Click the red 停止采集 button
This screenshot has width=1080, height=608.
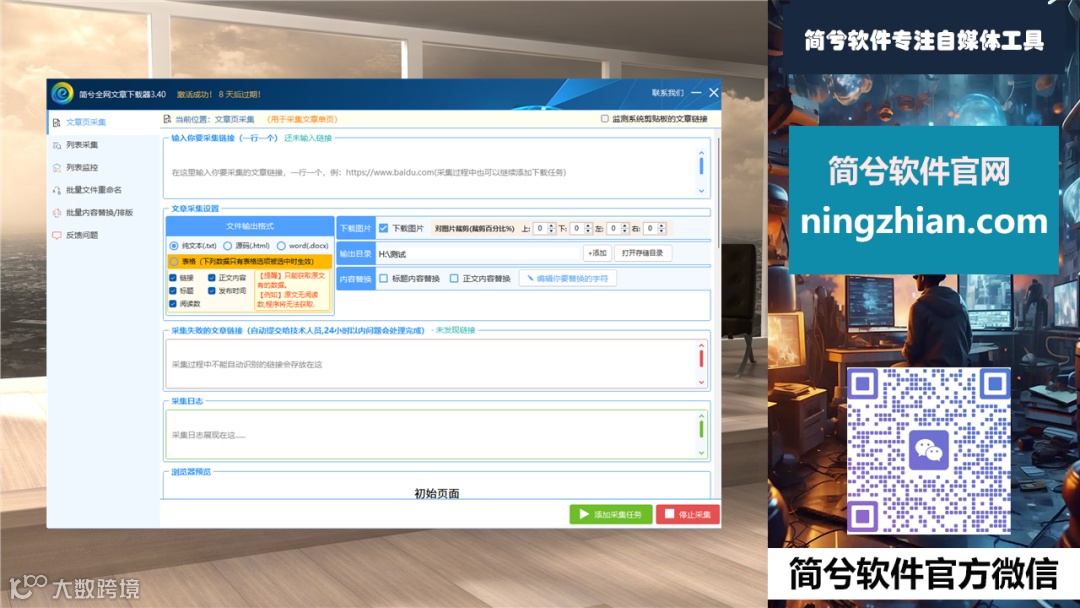click(x=688, y=514)
